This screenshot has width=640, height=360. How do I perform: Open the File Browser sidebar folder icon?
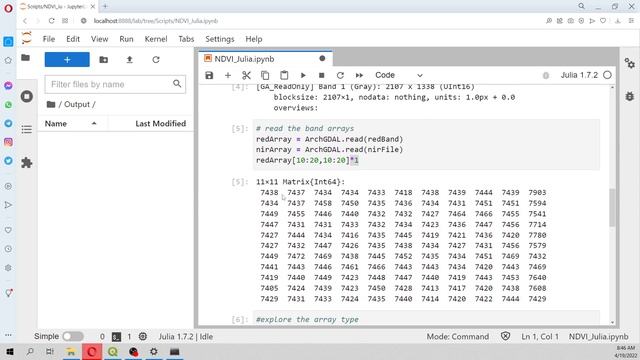25,58
